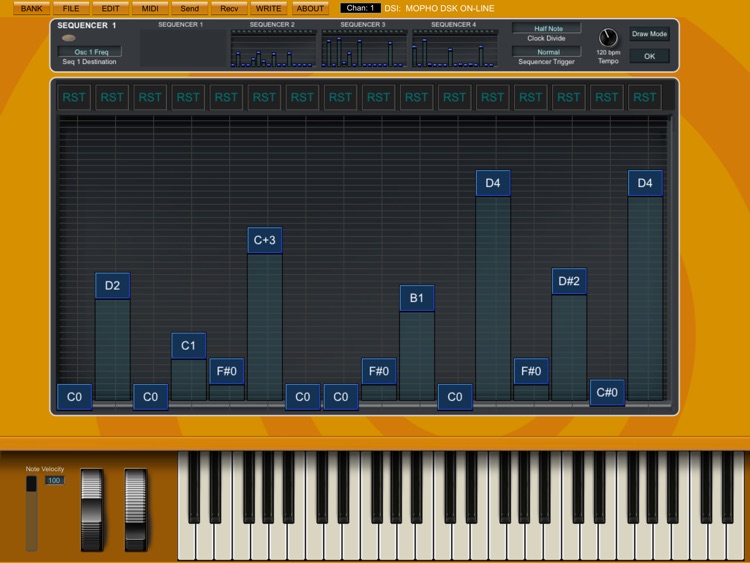This screenshot has height=563, width=750.
Task: Toggle the RST button above step C1
Action: pyautogui.click(x=188, y=98)
